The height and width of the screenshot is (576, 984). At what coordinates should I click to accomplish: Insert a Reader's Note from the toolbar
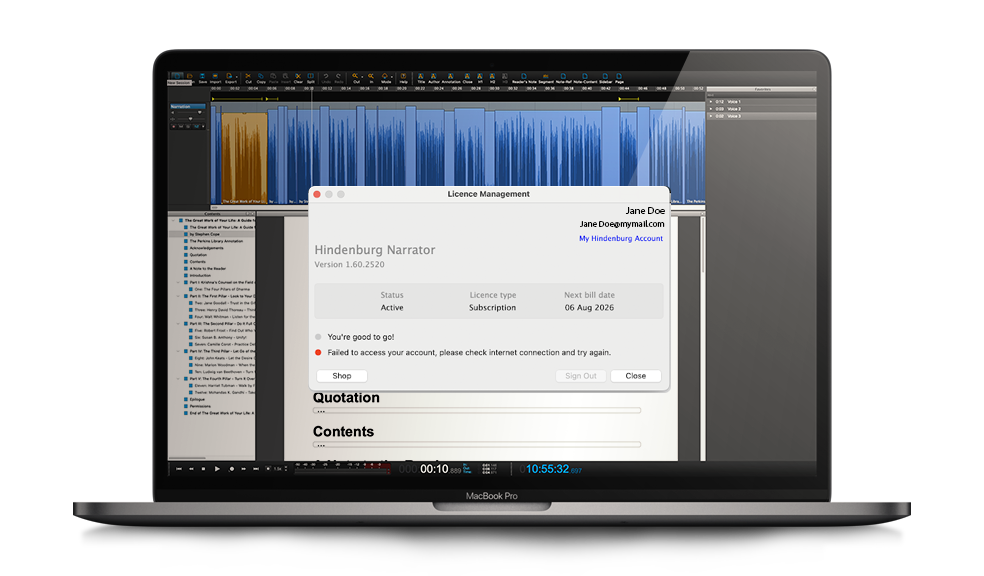click(524, 77)
